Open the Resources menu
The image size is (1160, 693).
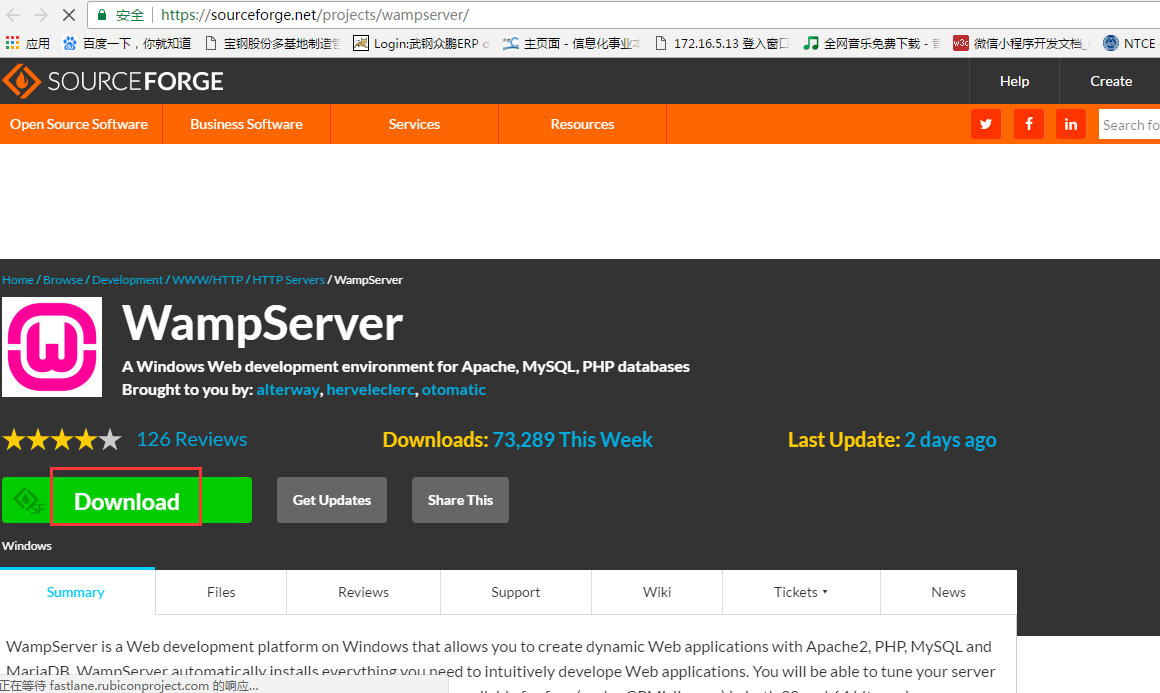582,124
